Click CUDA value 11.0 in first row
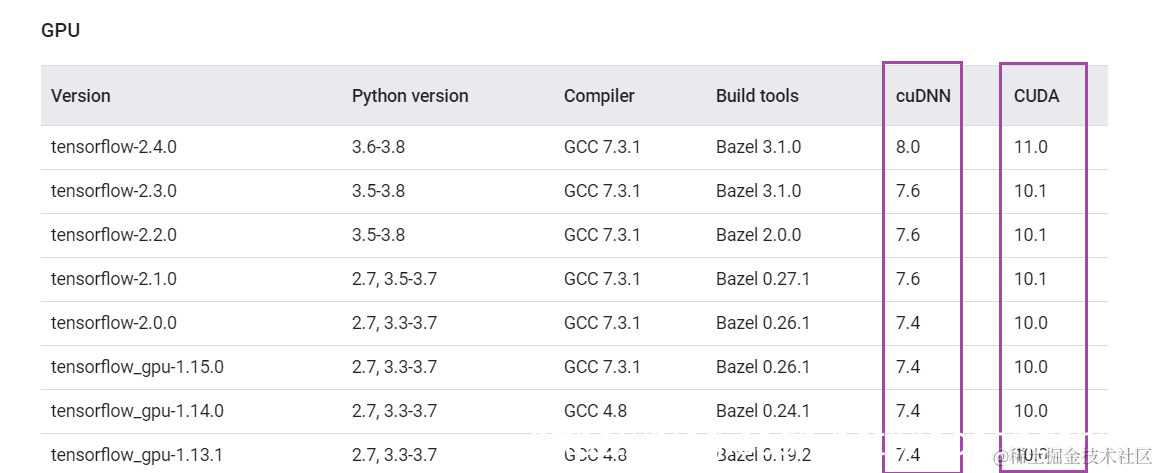This screenshot has height=473, width=1159. (x=1031, y=147)
